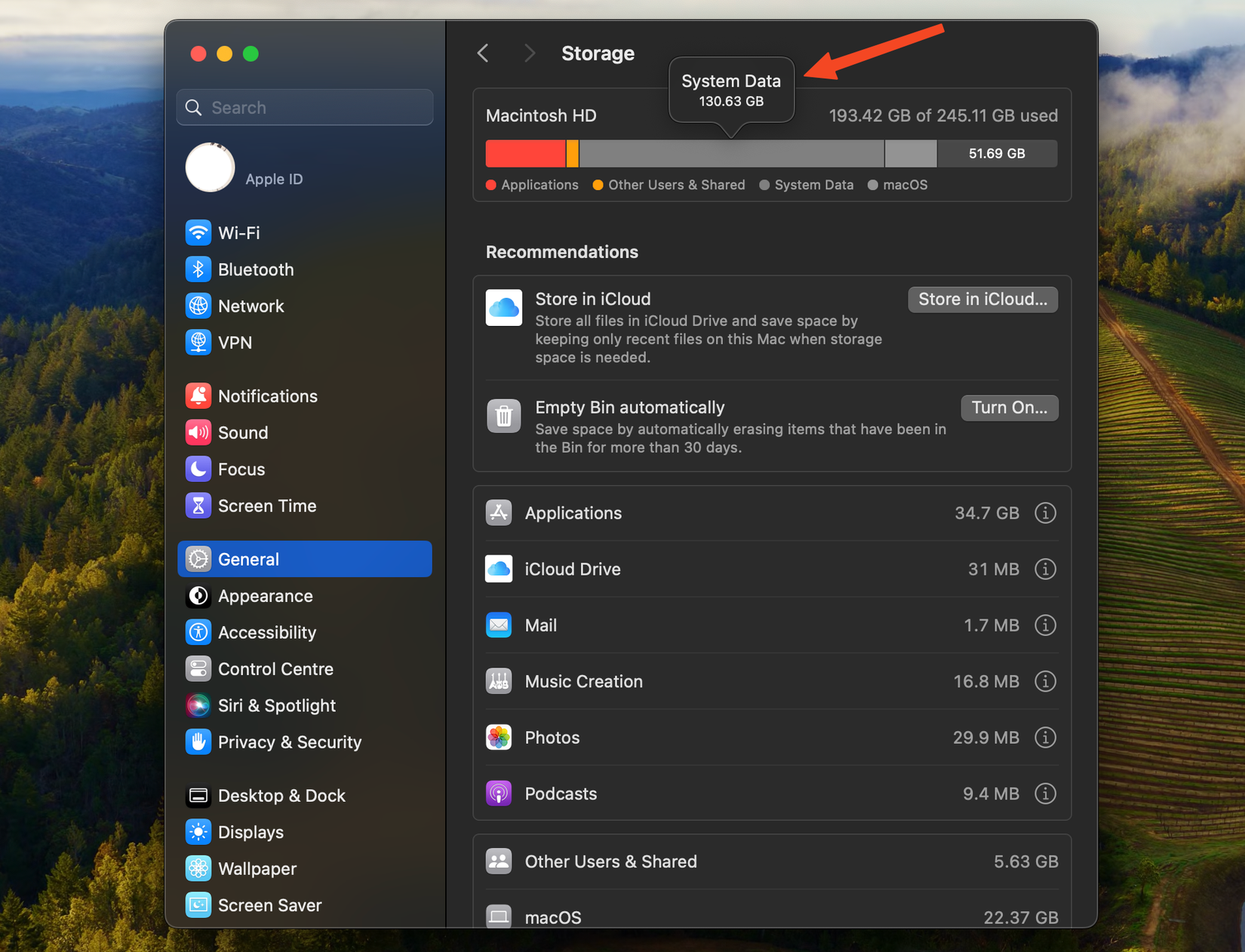The width and height of the screenshot is (1245, 952).
Task: Click the Bluetooth icon in sidebar
Action: pos(198,269)
